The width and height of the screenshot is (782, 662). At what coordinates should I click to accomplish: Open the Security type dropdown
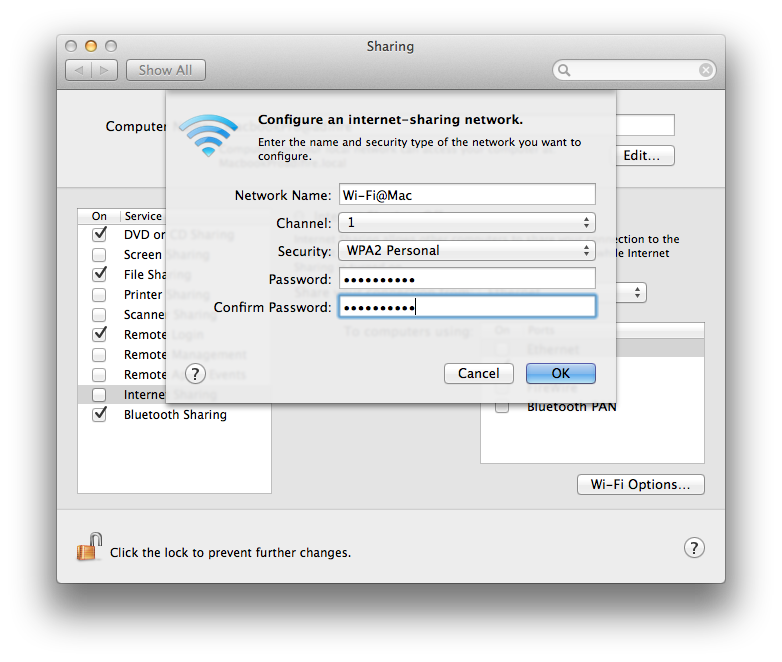click(x=467, y=250)
